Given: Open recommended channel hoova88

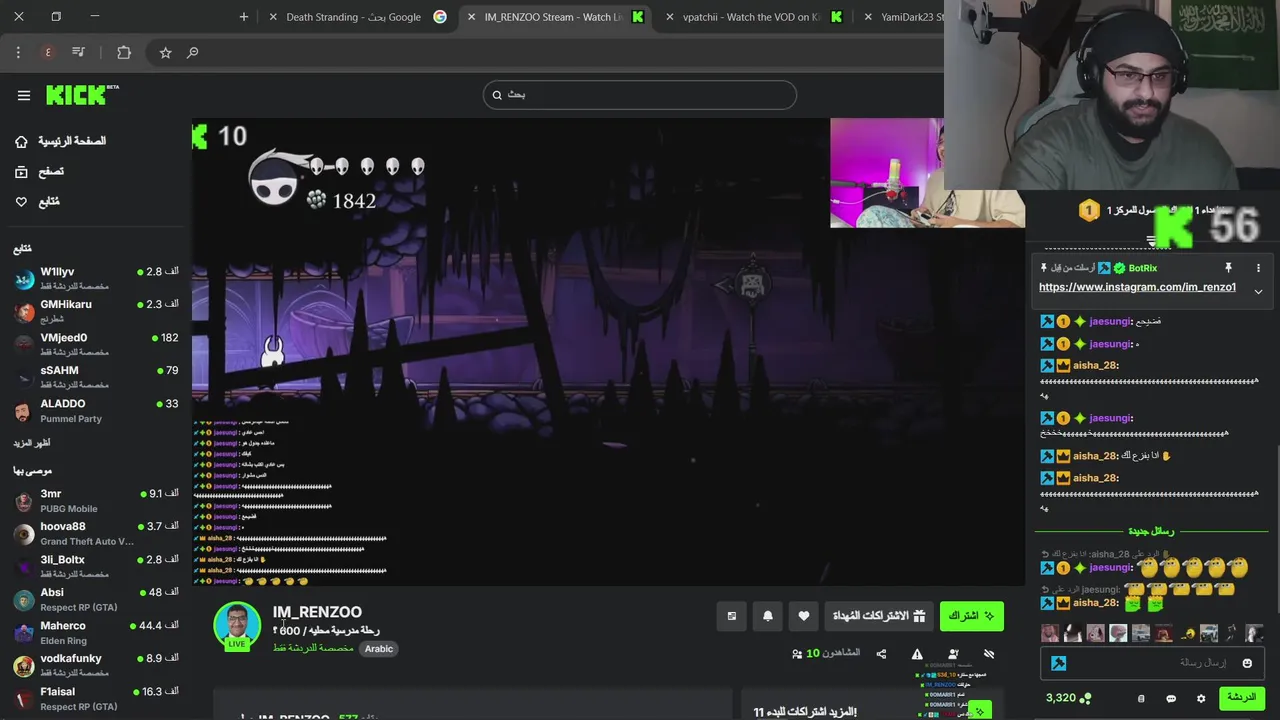Looking at the screenshot, I should (96, 533).
